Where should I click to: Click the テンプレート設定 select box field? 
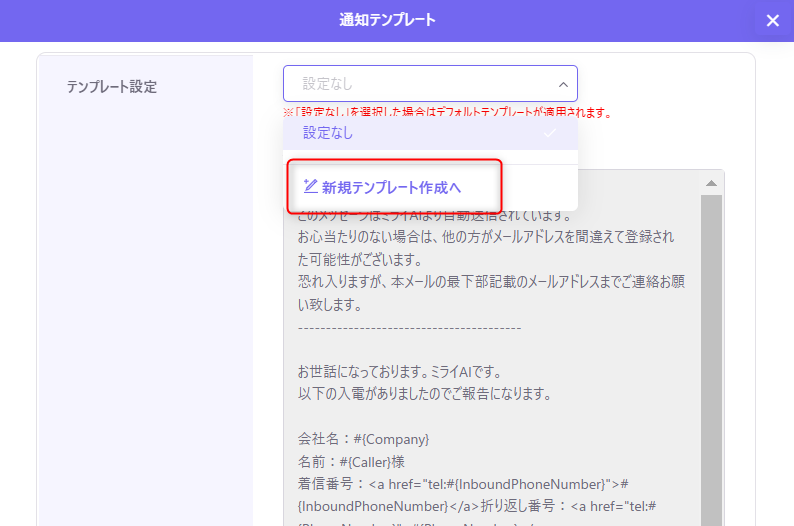(420, 84)
